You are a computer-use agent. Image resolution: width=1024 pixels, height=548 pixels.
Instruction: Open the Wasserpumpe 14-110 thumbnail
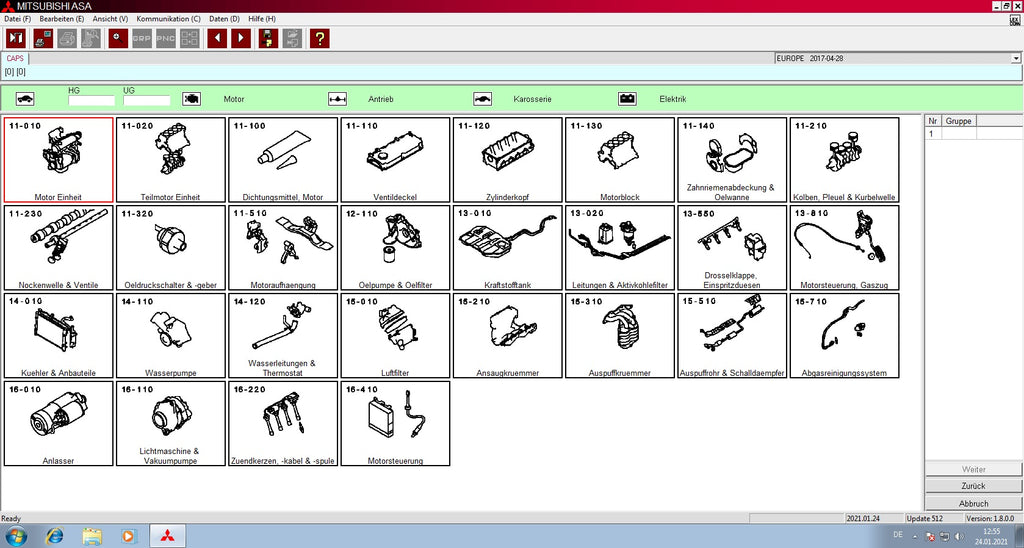point(171,336)
